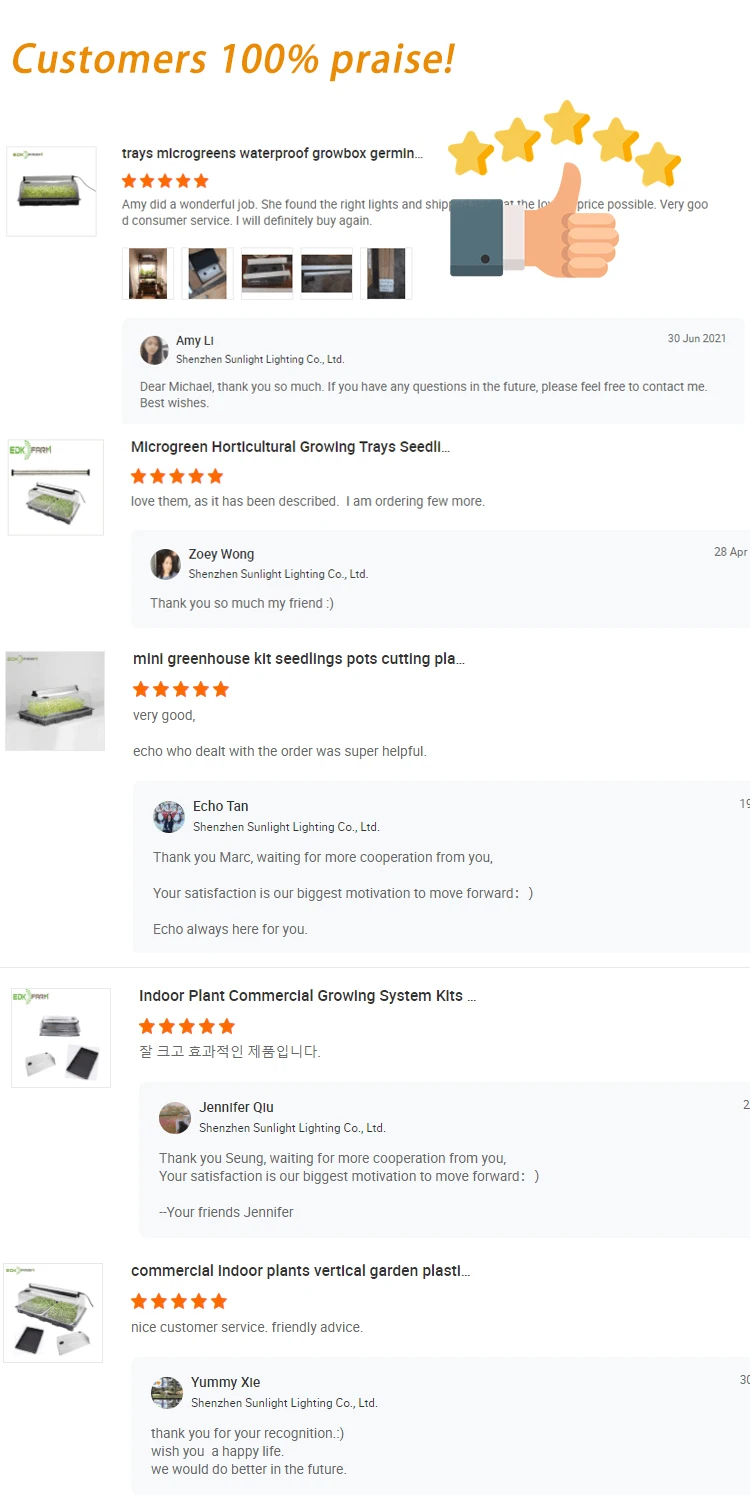Click Jennifer Qiu's avatar picture
The height and width of the screenshot is (1500, 750).
click(175, 1118)
